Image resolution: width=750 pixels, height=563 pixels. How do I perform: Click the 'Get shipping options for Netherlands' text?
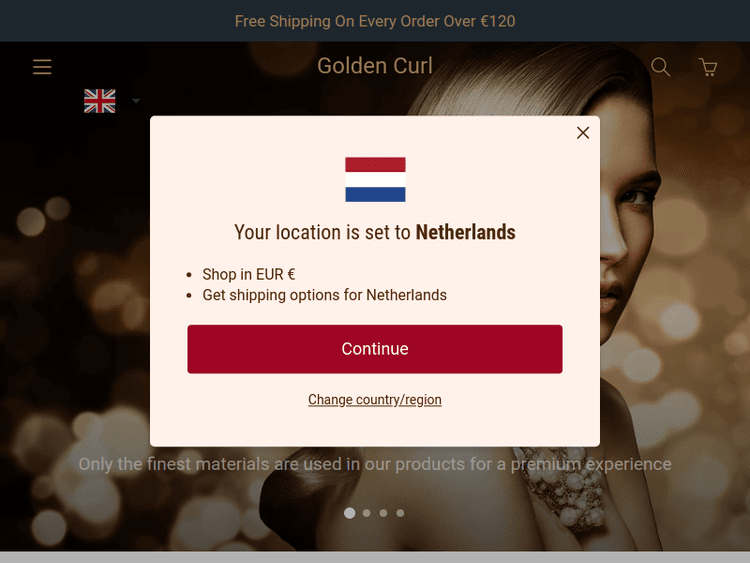(324, 295)
